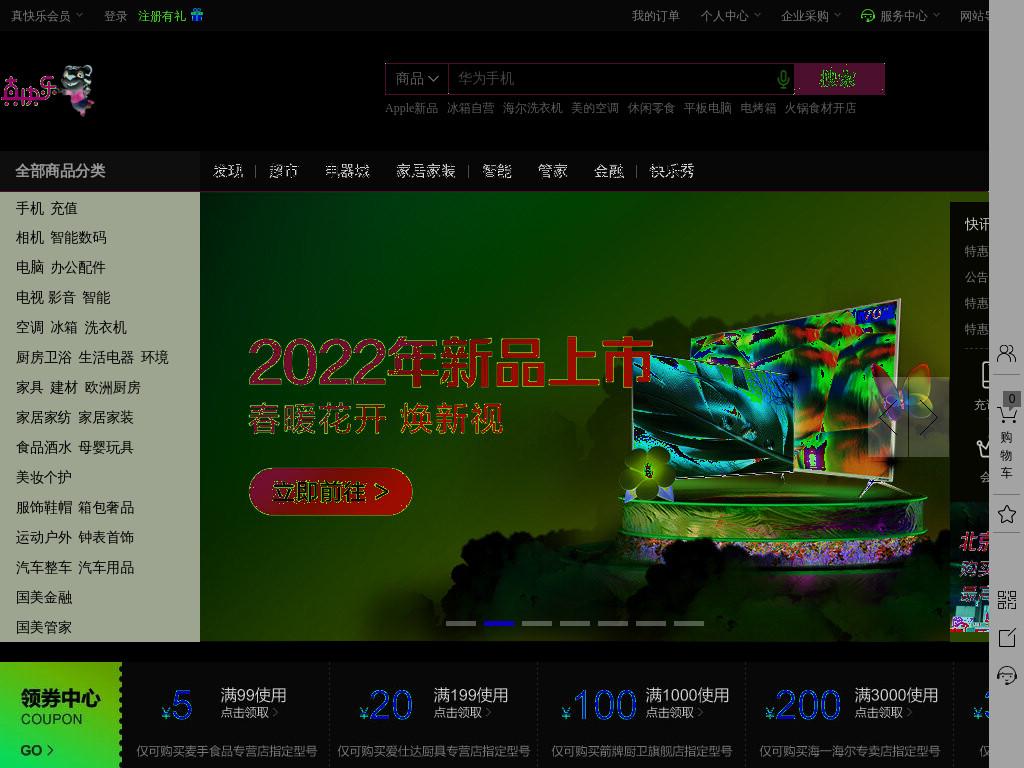The width and height of the screenshot is (1024, 768).
Task: Select the 美妆个护 category
Action: click(44, 478)
